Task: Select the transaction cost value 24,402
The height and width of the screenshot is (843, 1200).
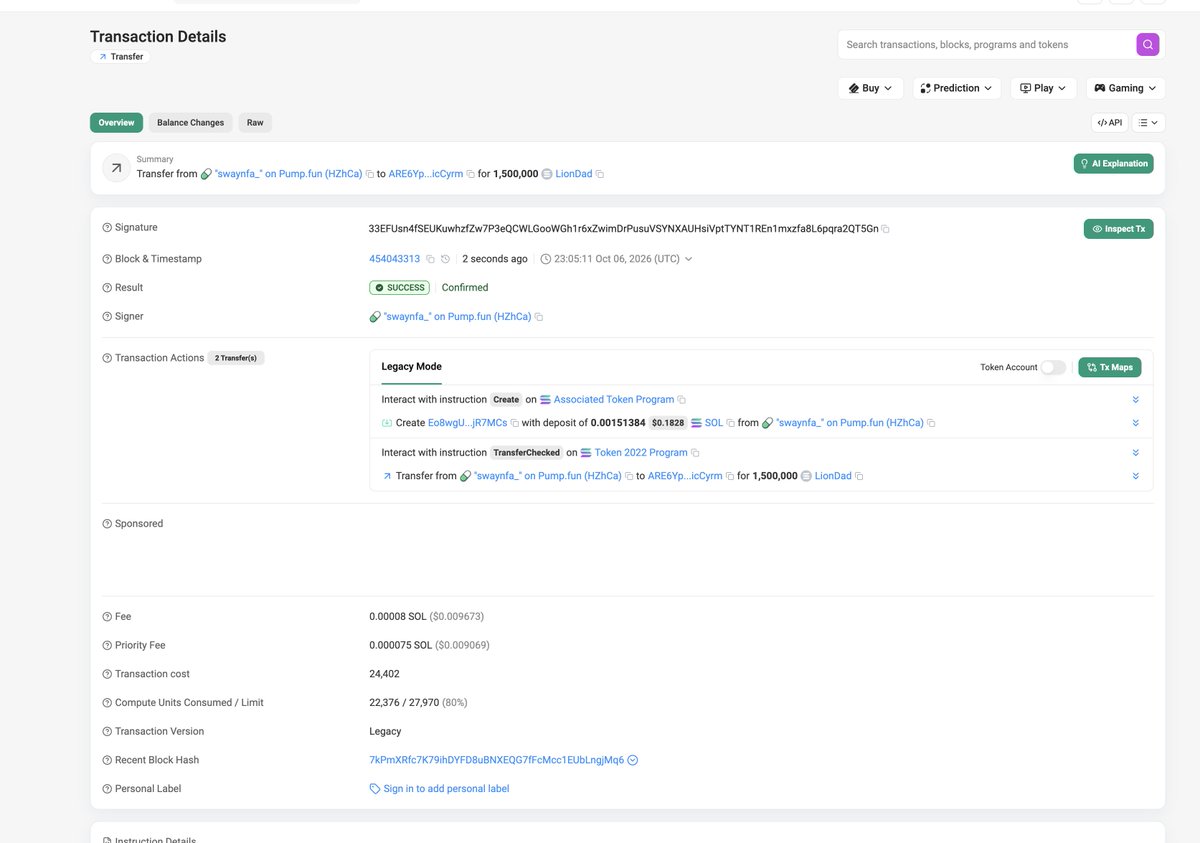Action: tap(384, 674)
